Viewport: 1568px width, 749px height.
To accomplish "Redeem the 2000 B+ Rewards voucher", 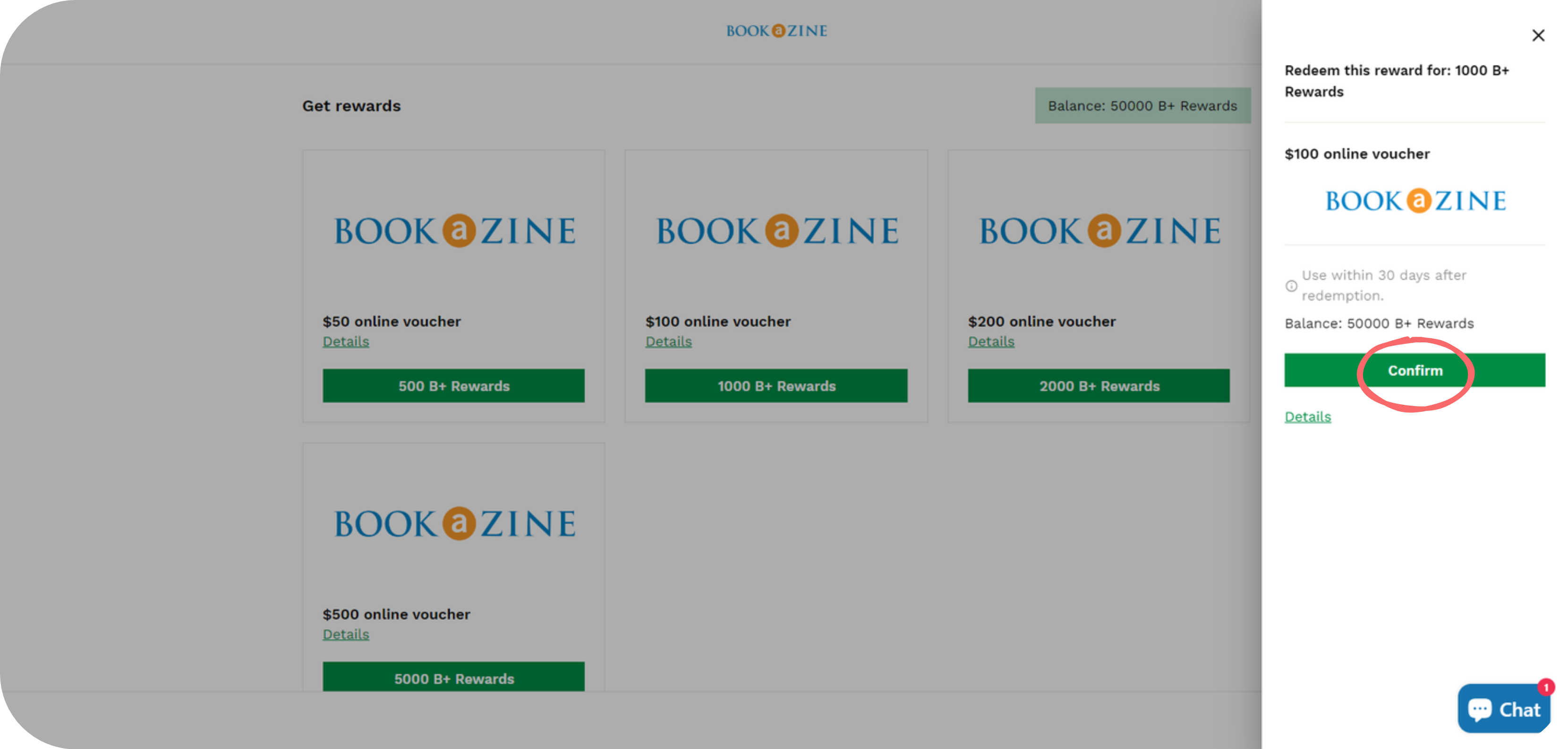I will tap(1099, 386).
